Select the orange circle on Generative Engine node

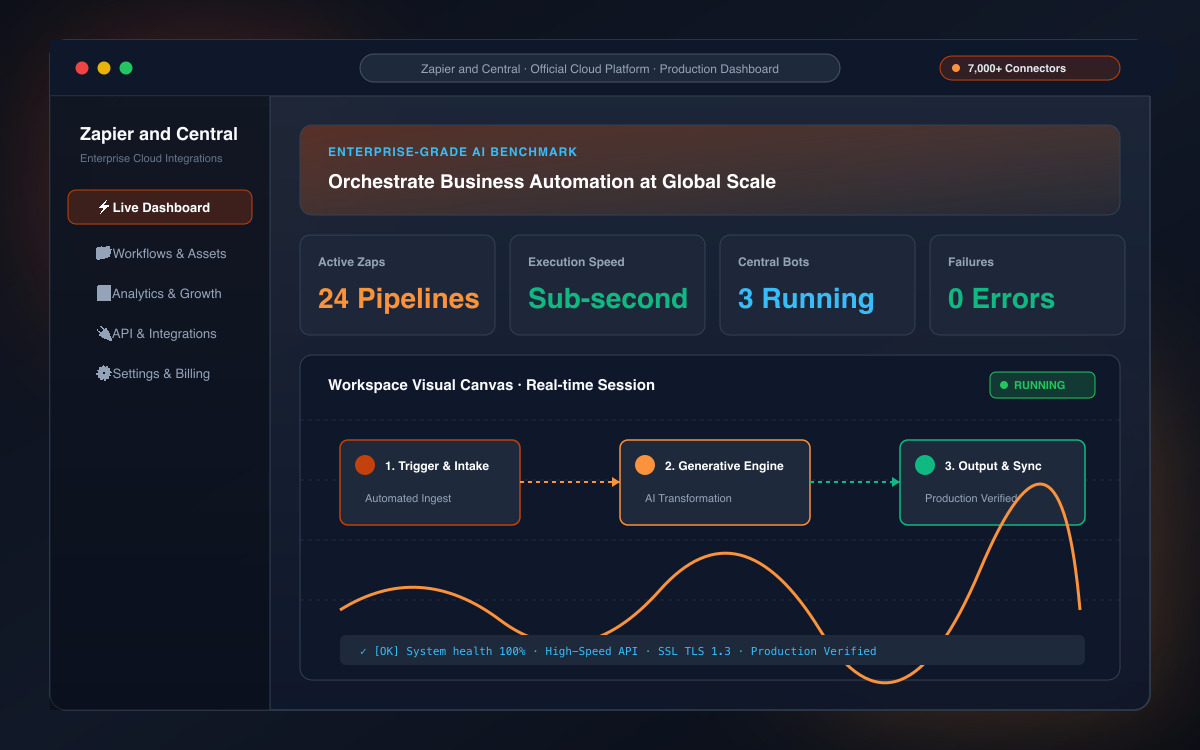click(x=645, y=465)
